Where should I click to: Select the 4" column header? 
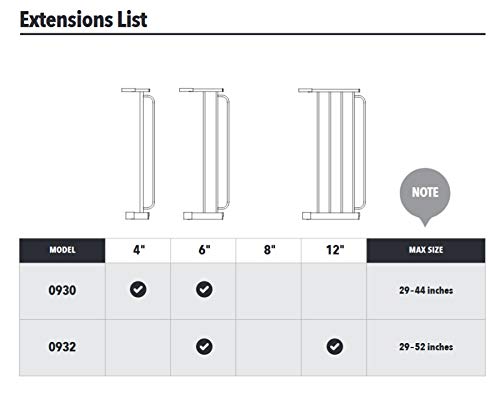(139, 250)
